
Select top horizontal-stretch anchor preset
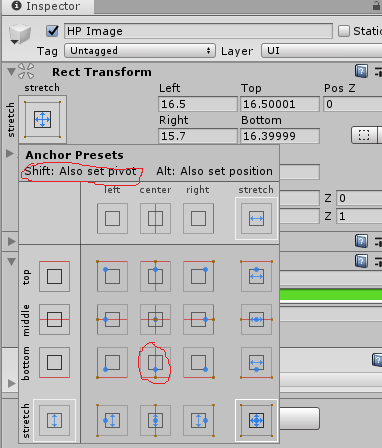coord(256,276)
